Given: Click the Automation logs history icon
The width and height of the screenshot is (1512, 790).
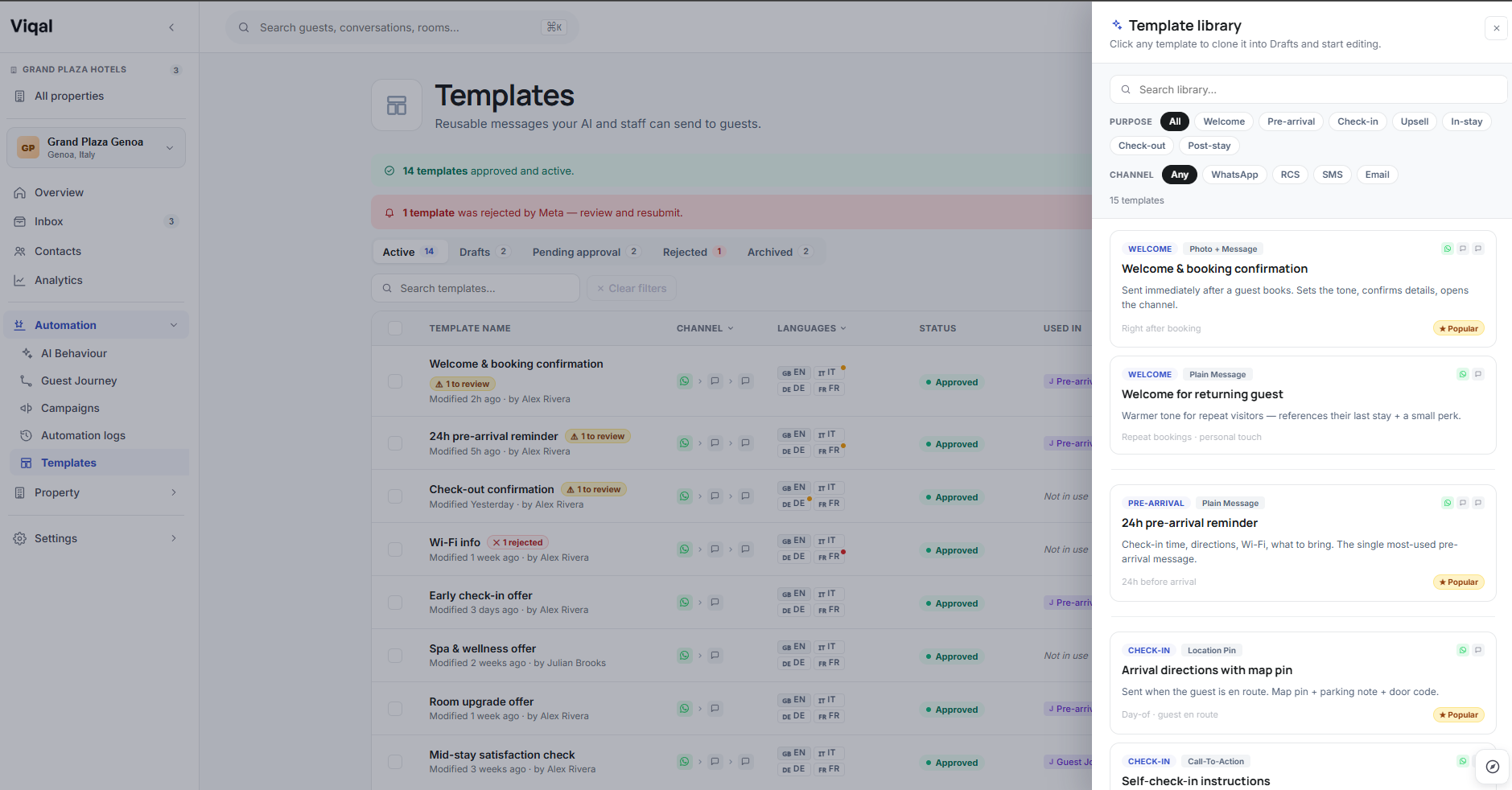Looking at the screenshot, I should pyautogui.click(x=27, y=436).
